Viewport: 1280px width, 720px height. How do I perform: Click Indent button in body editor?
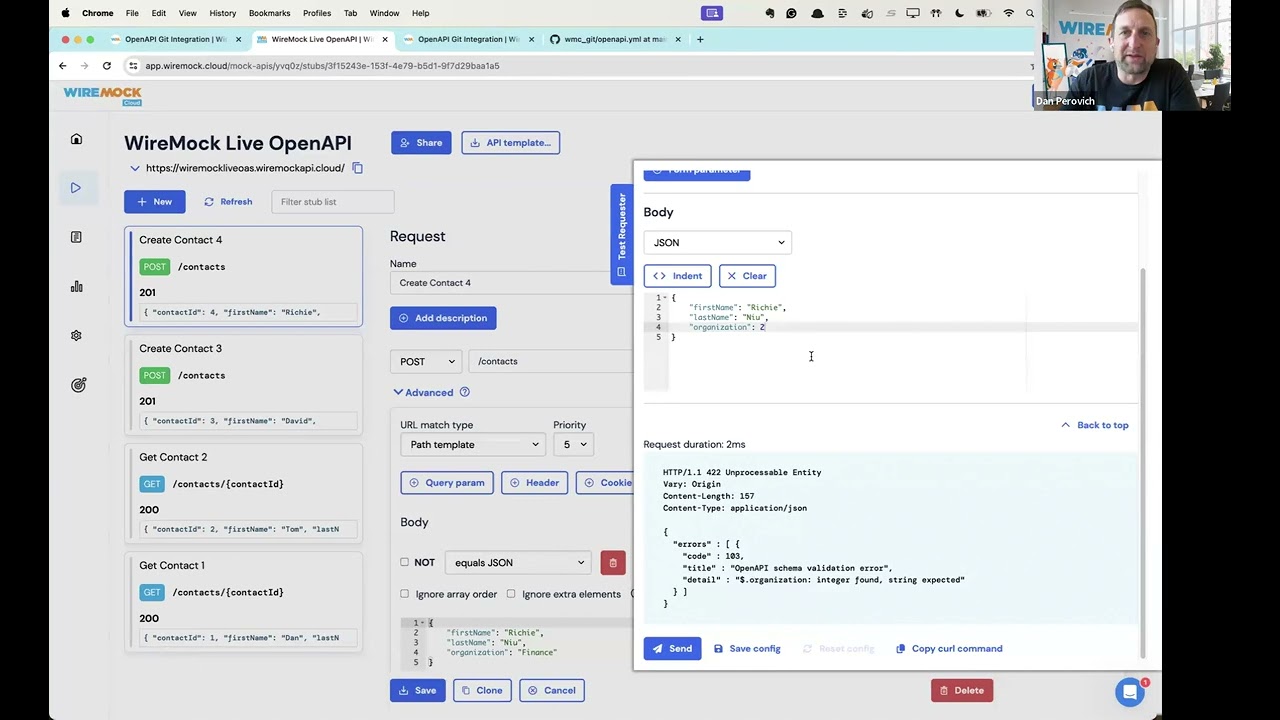677,276
